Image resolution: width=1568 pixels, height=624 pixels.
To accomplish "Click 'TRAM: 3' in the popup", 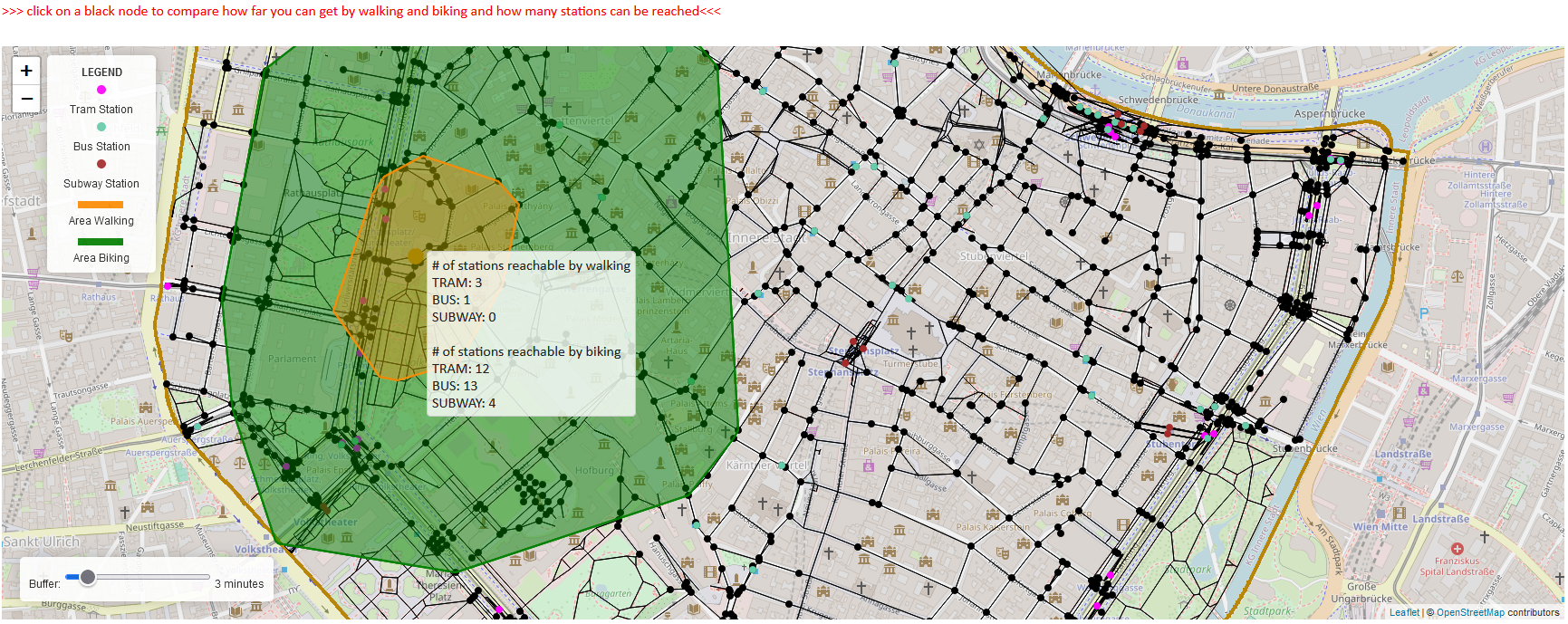I will click(457, 283).
